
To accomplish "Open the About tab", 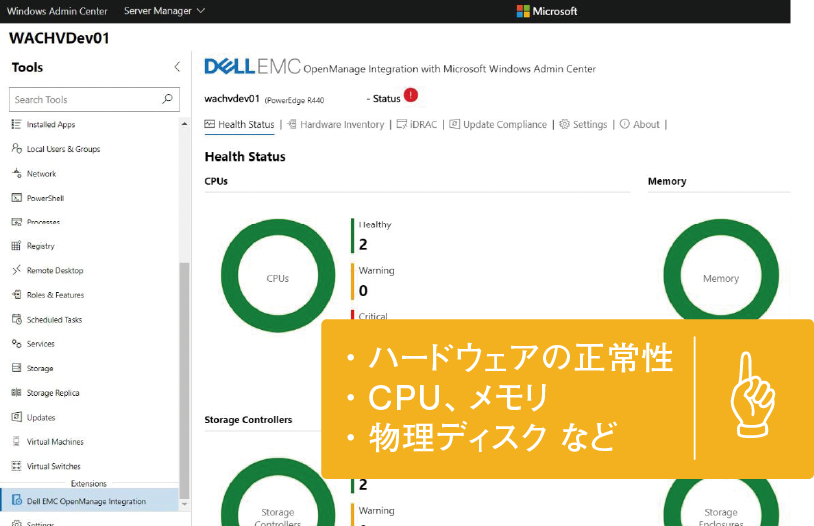I will click(640, 125).
